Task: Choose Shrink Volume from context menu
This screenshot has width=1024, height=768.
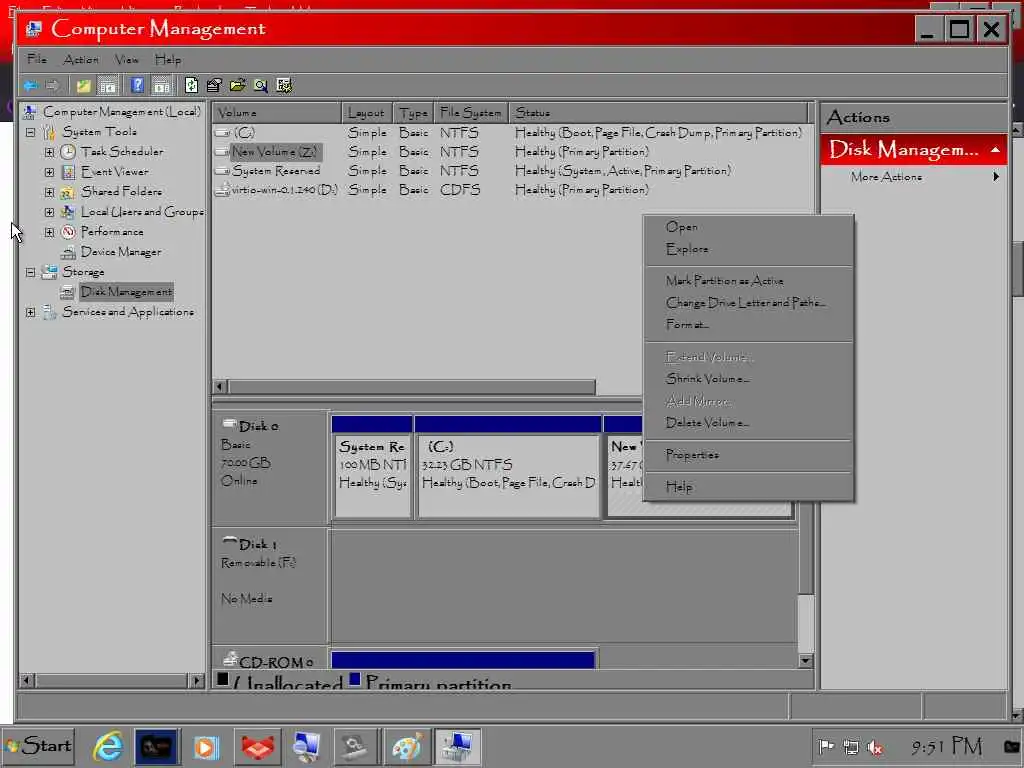Action: (748, 379)
